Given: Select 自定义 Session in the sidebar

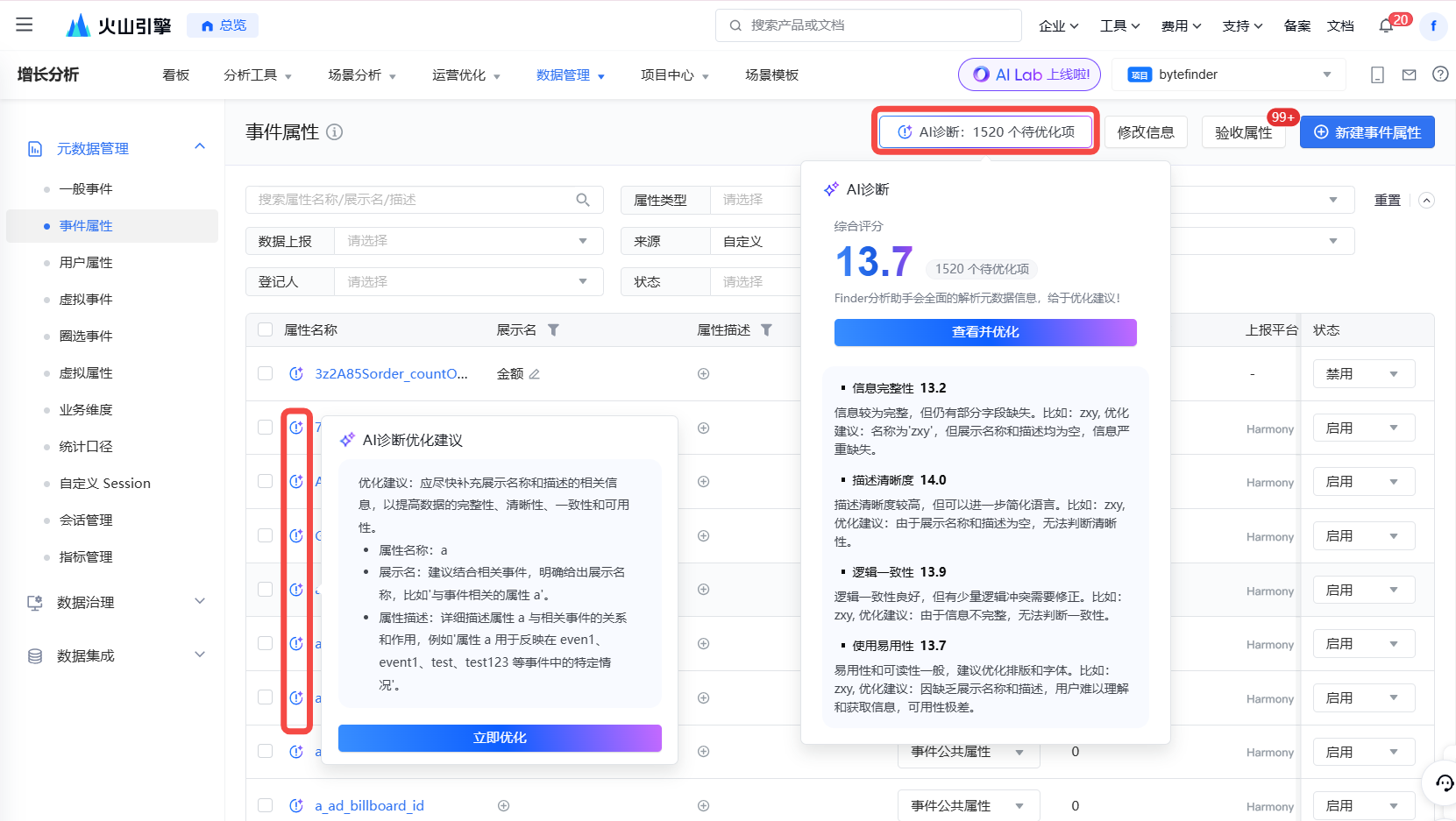Looking at the screenshot, I should click(105, 484).
